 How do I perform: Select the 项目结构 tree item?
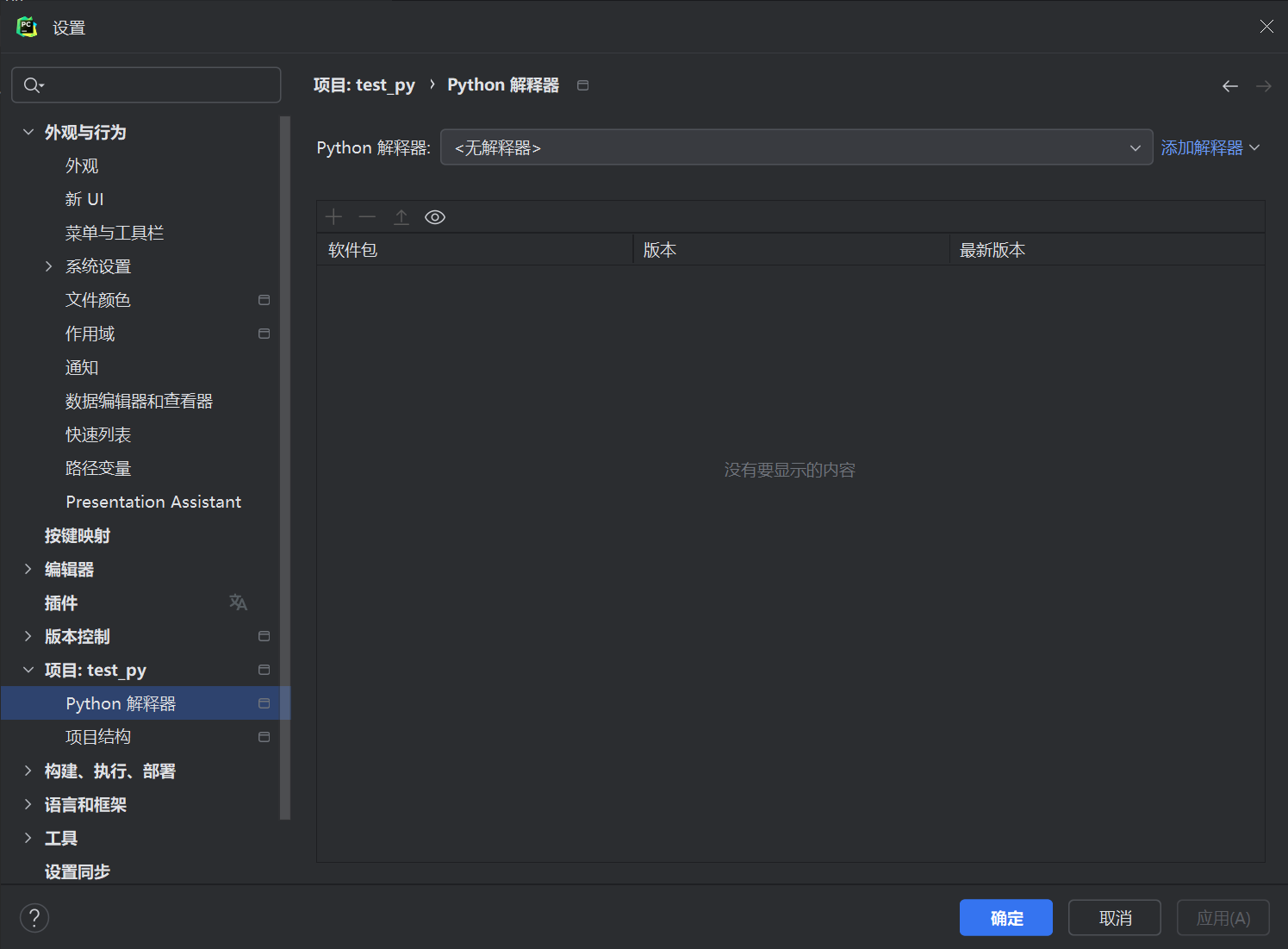[97, 736]
